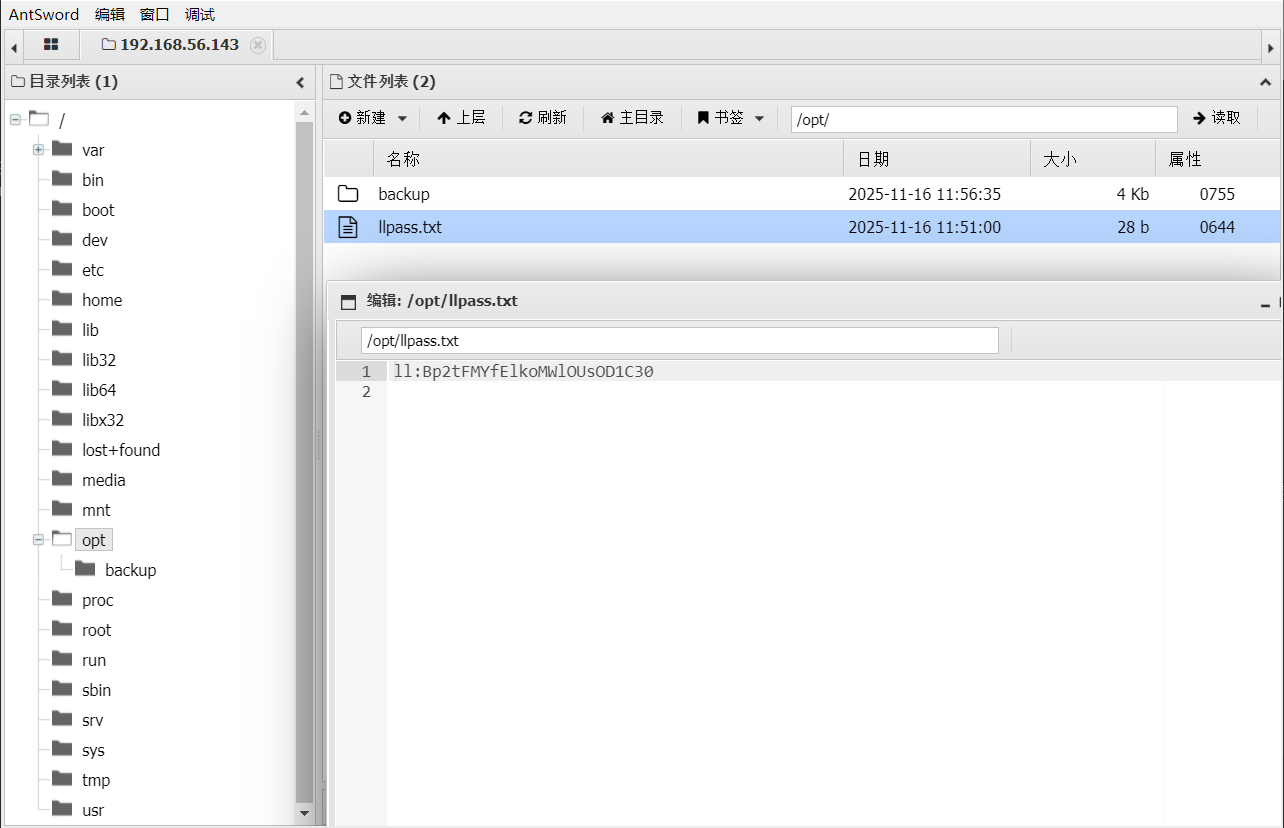Click the 读取 read path button
The width and height of the screenshot is (1284, 828).
[x=1217, y=118]
